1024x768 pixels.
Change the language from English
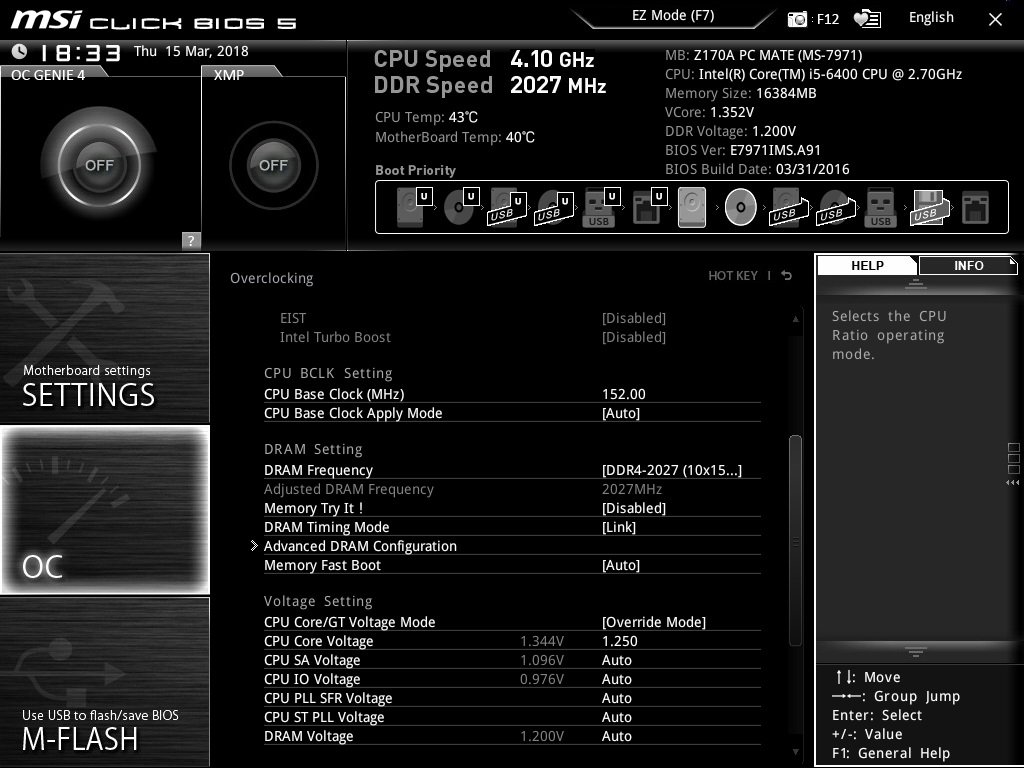point(931,18)
